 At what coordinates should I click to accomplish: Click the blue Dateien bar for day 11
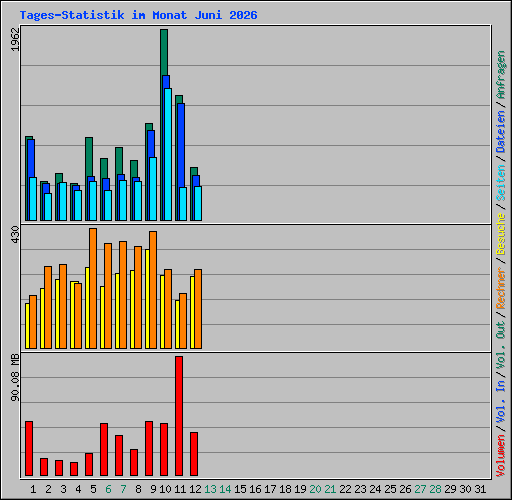coord(181,145)
